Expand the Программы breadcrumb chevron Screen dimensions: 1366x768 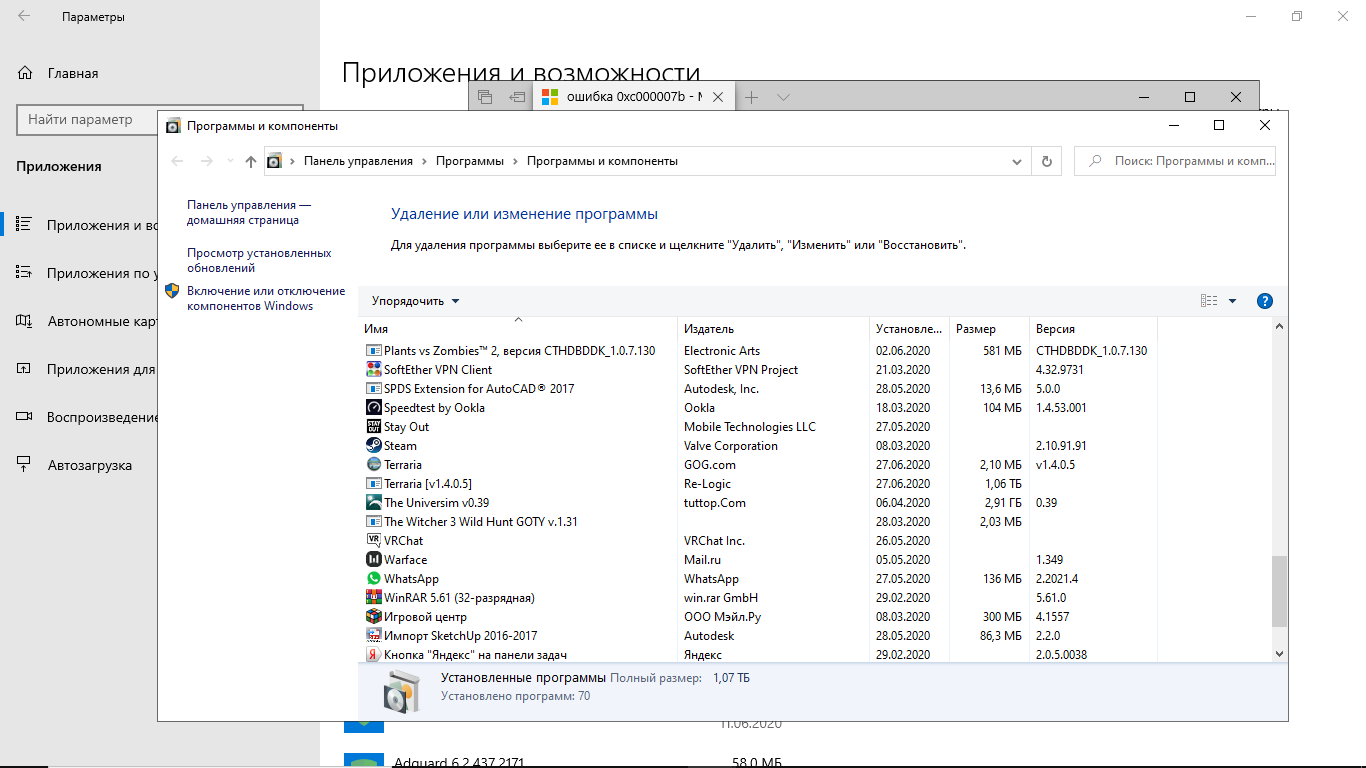(515, 161)
